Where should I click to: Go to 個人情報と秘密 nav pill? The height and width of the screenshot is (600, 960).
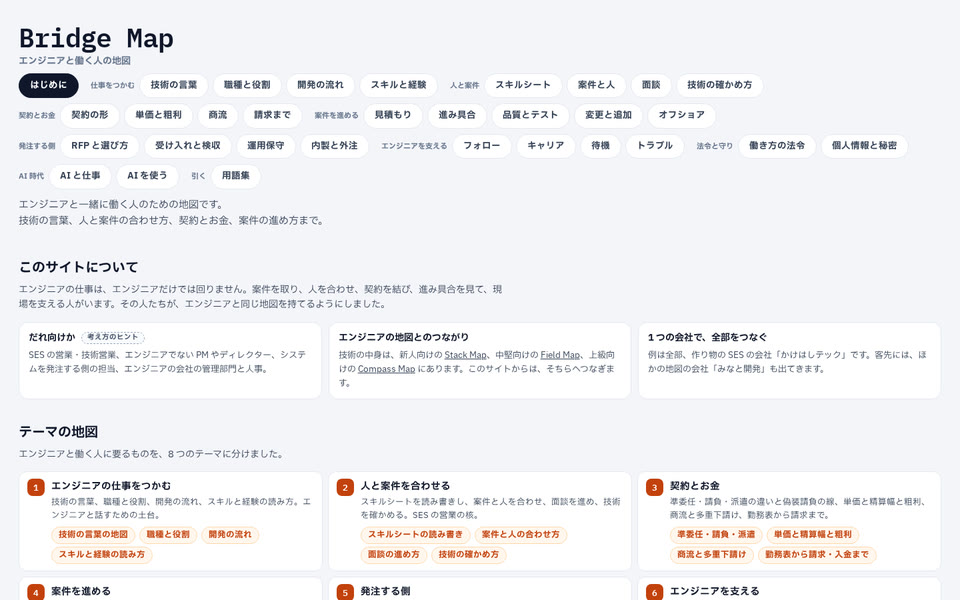click(864, 146)
